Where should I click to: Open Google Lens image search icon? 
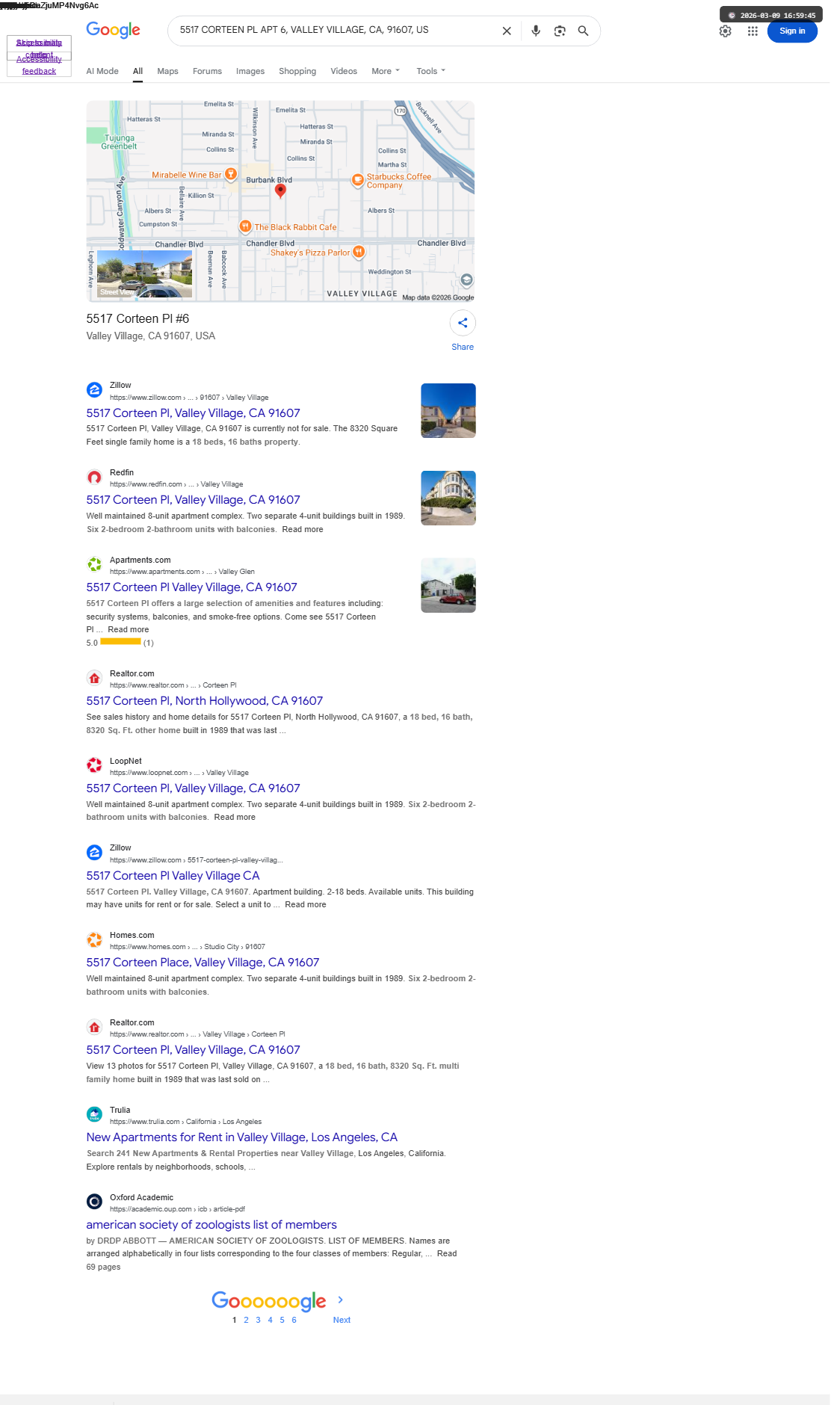click(x=560, y=31)
